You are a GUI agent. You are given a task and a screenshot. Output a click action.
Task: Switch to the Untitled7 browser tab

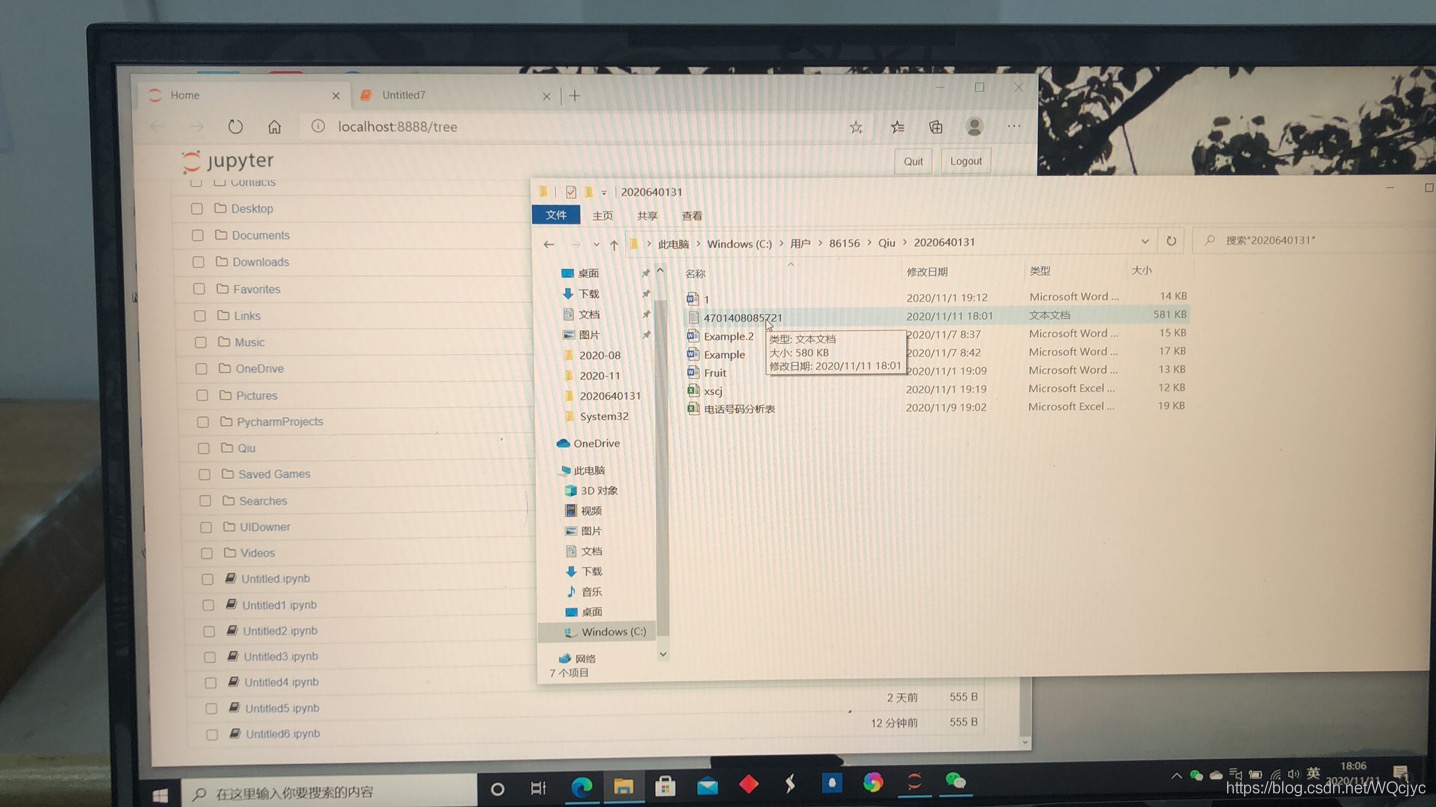coord(455,95)
